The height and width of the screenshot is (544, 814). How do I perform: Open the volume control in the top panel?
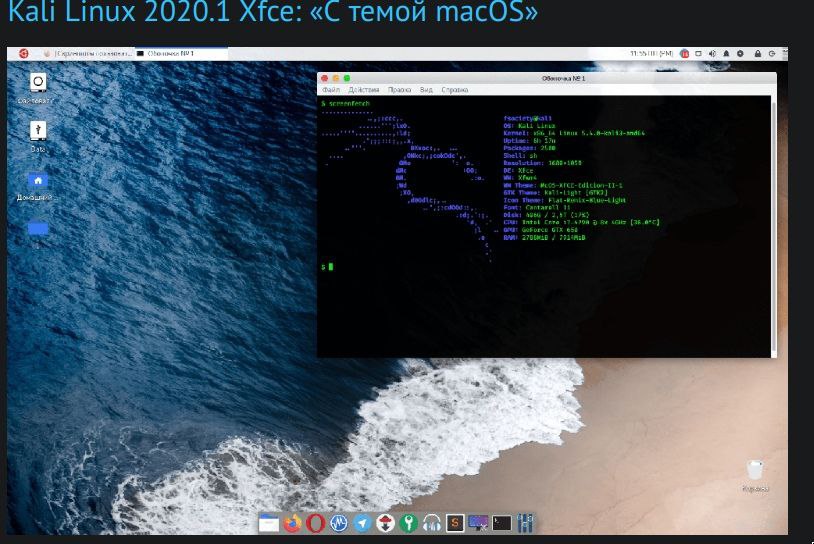click(712, 53)
